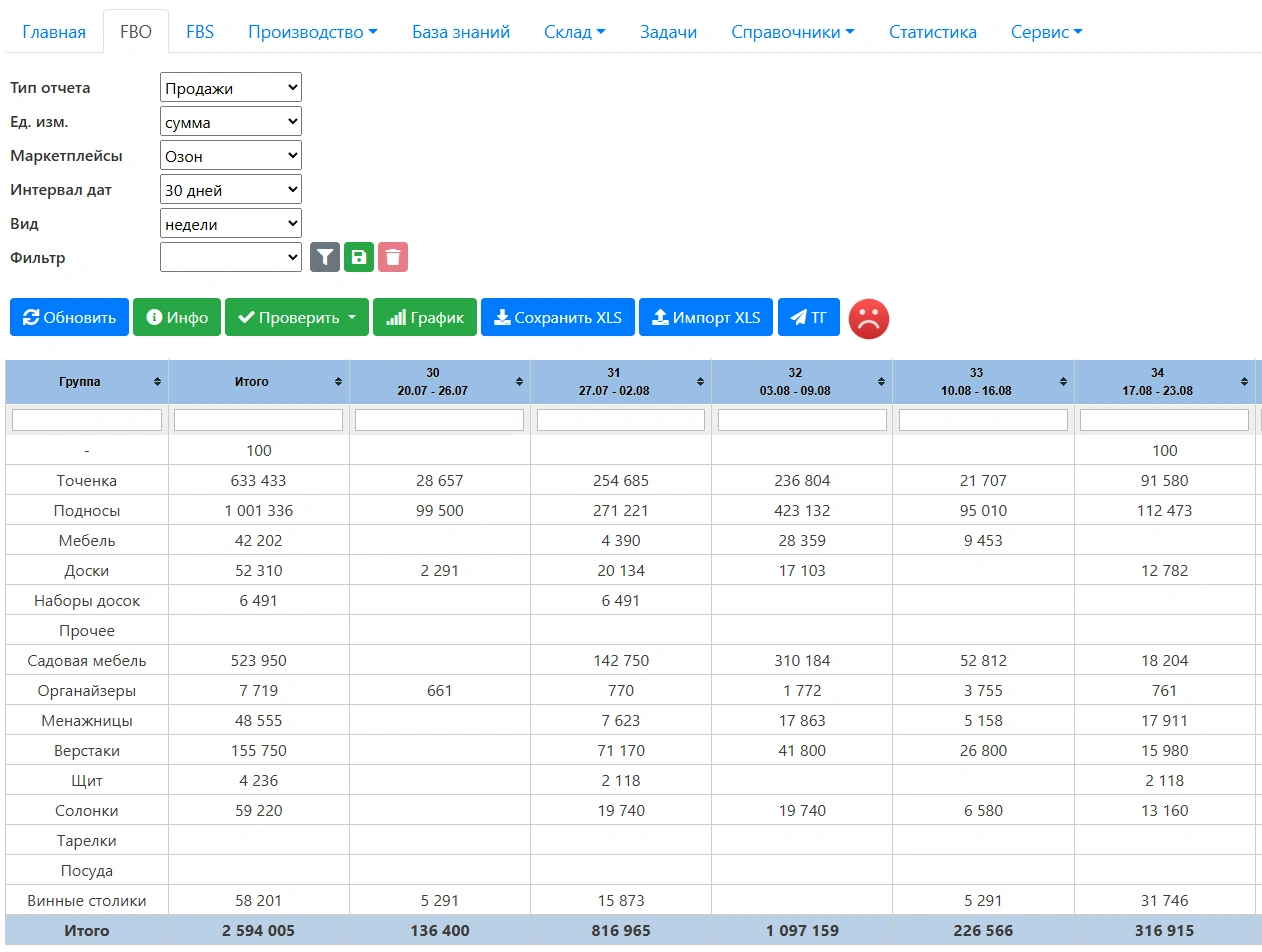Image resolution: width=1262 pixels, height=952 pixels.
Task: Click the Садовая мебель row label
Action: tap(87, 660)
